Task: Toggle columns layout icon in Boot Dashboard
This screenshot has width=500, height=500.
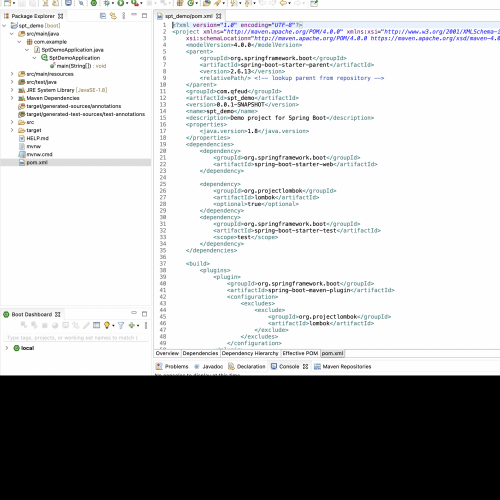Action: (x=96, y=325)
